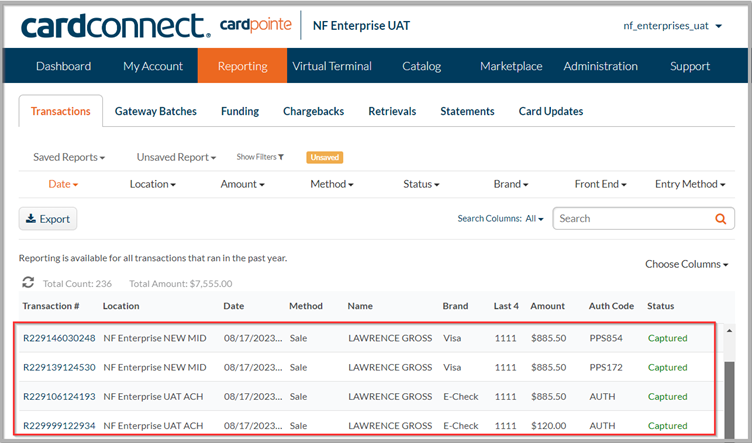Image resolution: width=752 pixels, height=443 pixels.
Task: Click the Unsaved badge
Action: (x=325, y=157)
